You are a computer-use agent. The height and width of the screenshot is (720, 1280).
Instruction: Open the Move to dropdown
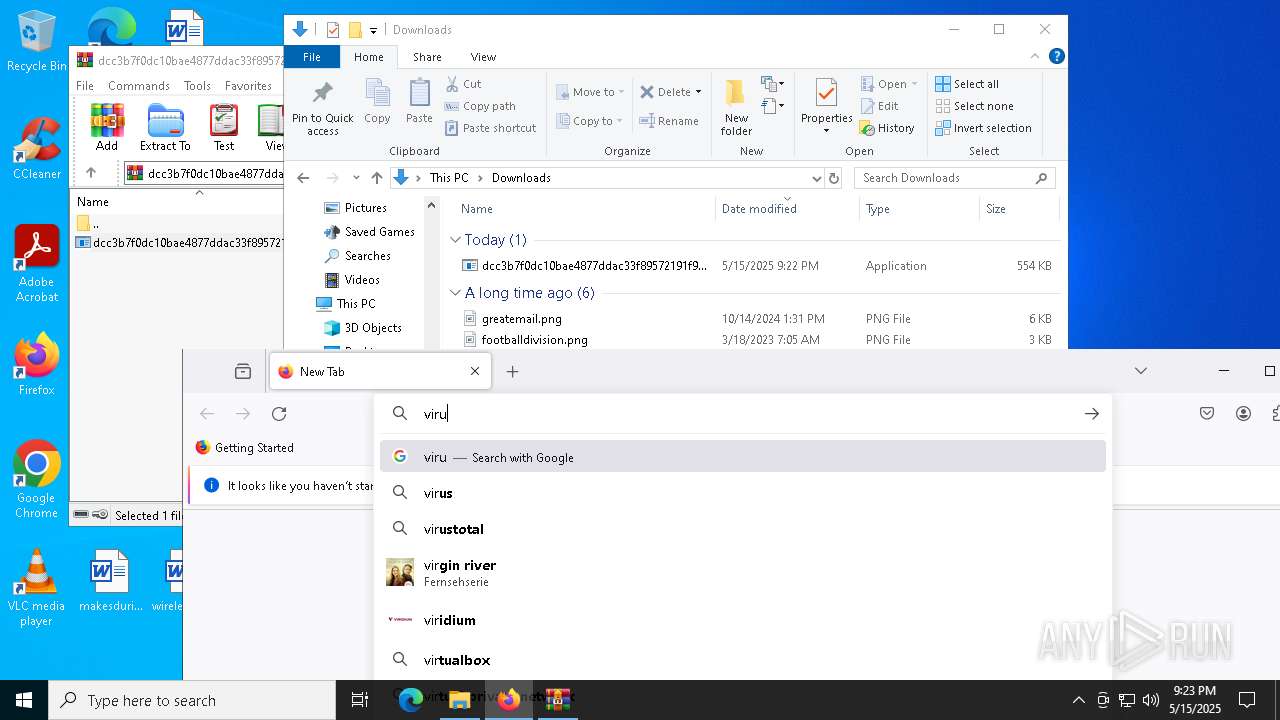tap(590, 92)
